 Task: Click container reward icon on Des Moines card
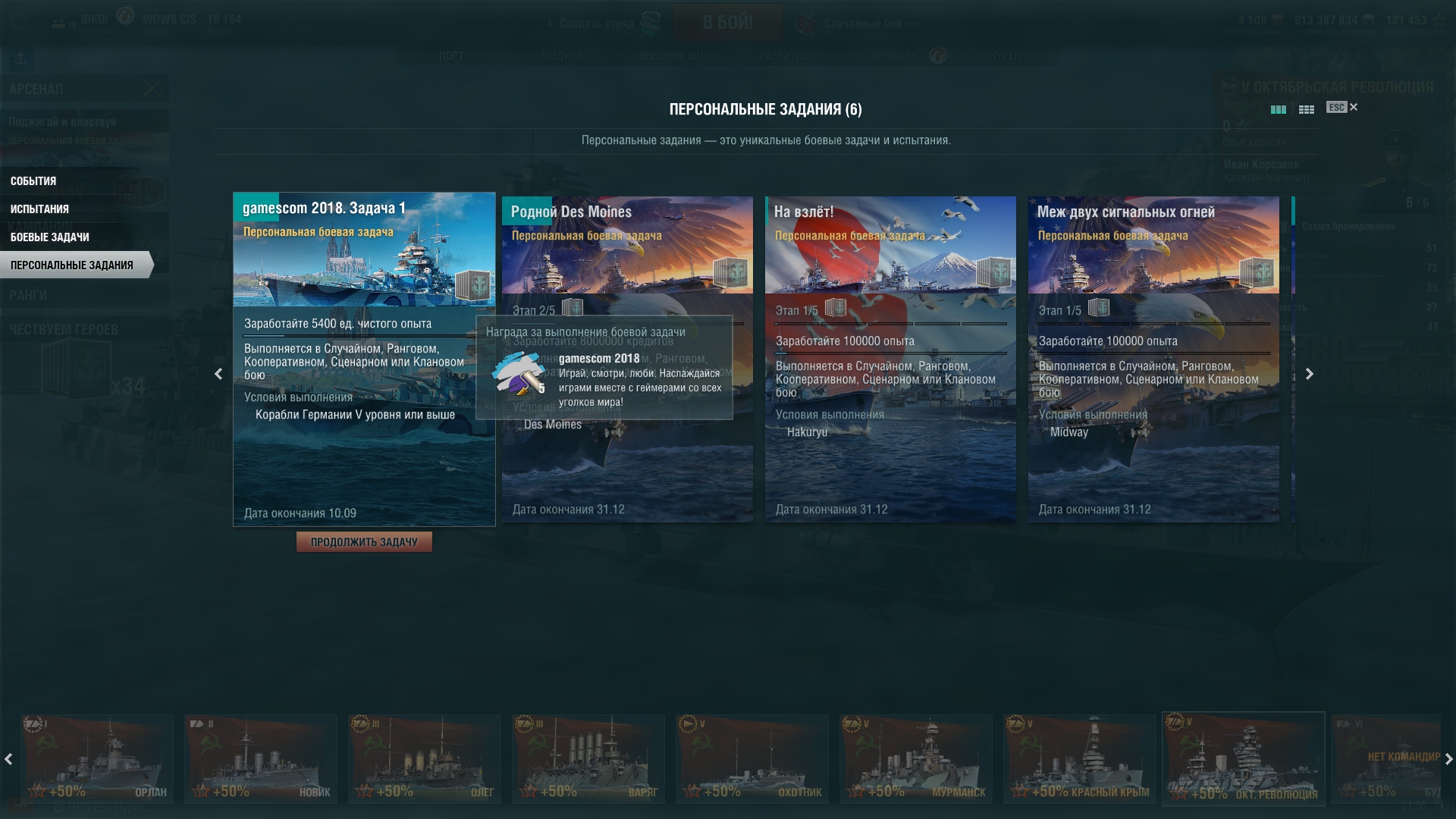[731, 273]
